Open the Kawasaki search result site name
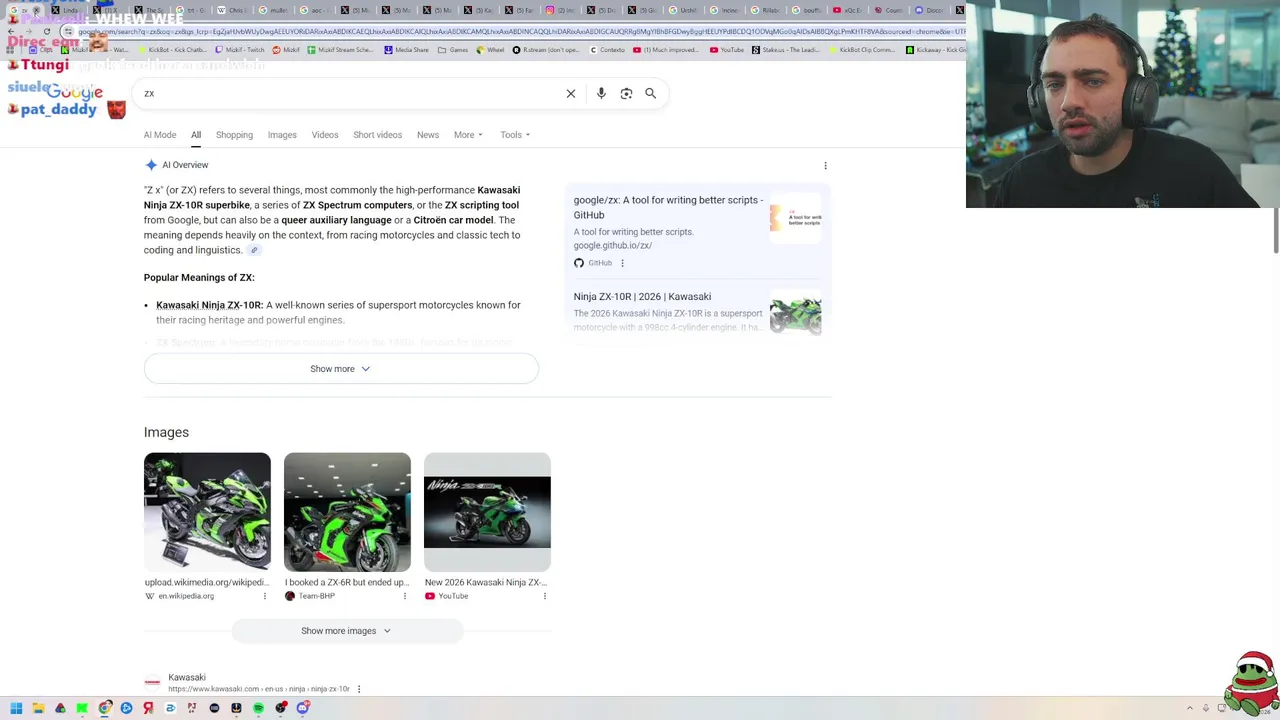The height and width of the screenshot is (720, 1280). click(187, 678)
